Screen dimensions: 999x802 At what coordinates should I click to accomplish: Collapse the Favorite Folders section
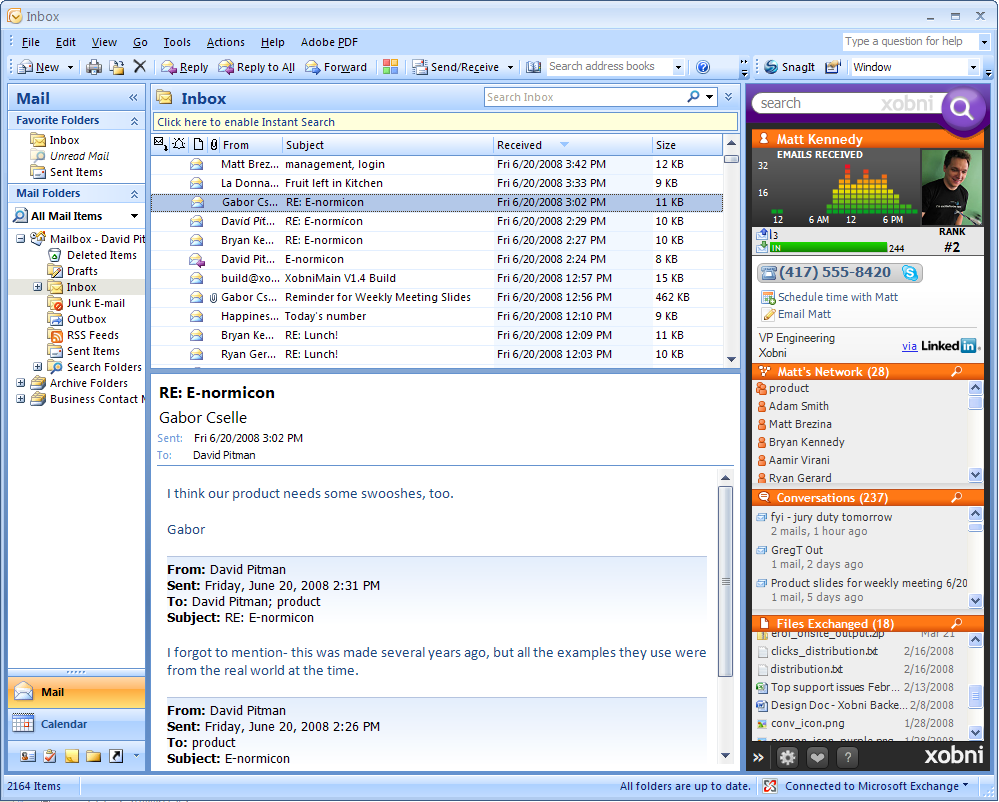coord(134,120)
